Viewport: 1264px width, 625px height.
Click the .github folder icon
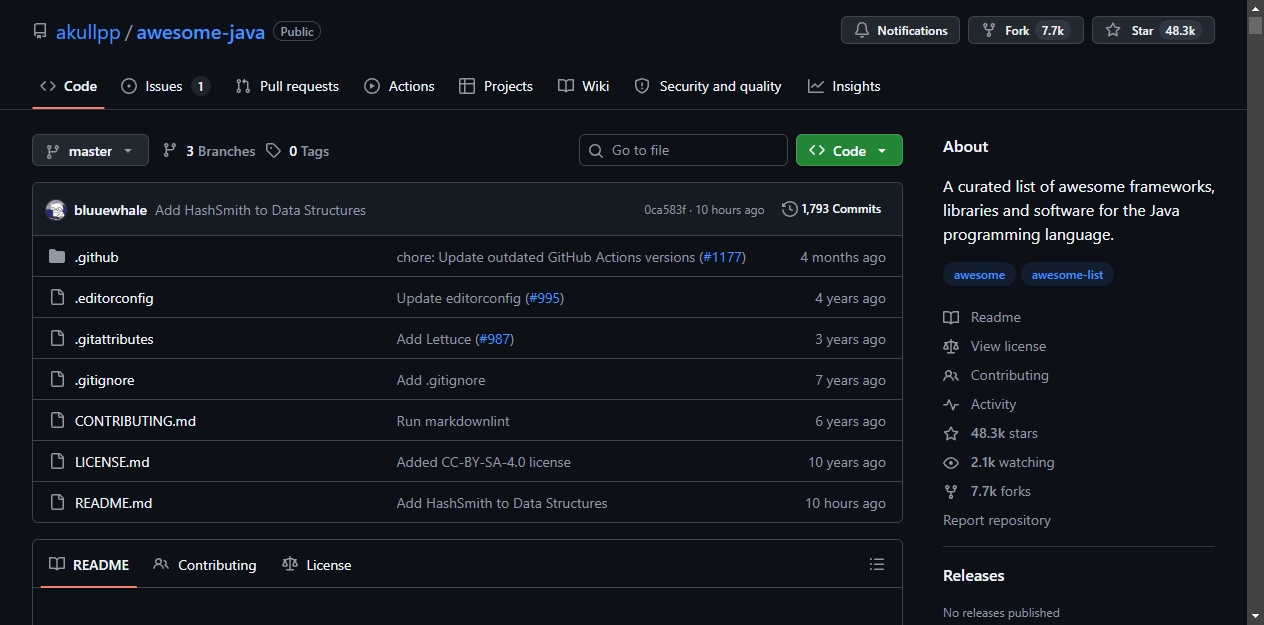tap(57, 257)
